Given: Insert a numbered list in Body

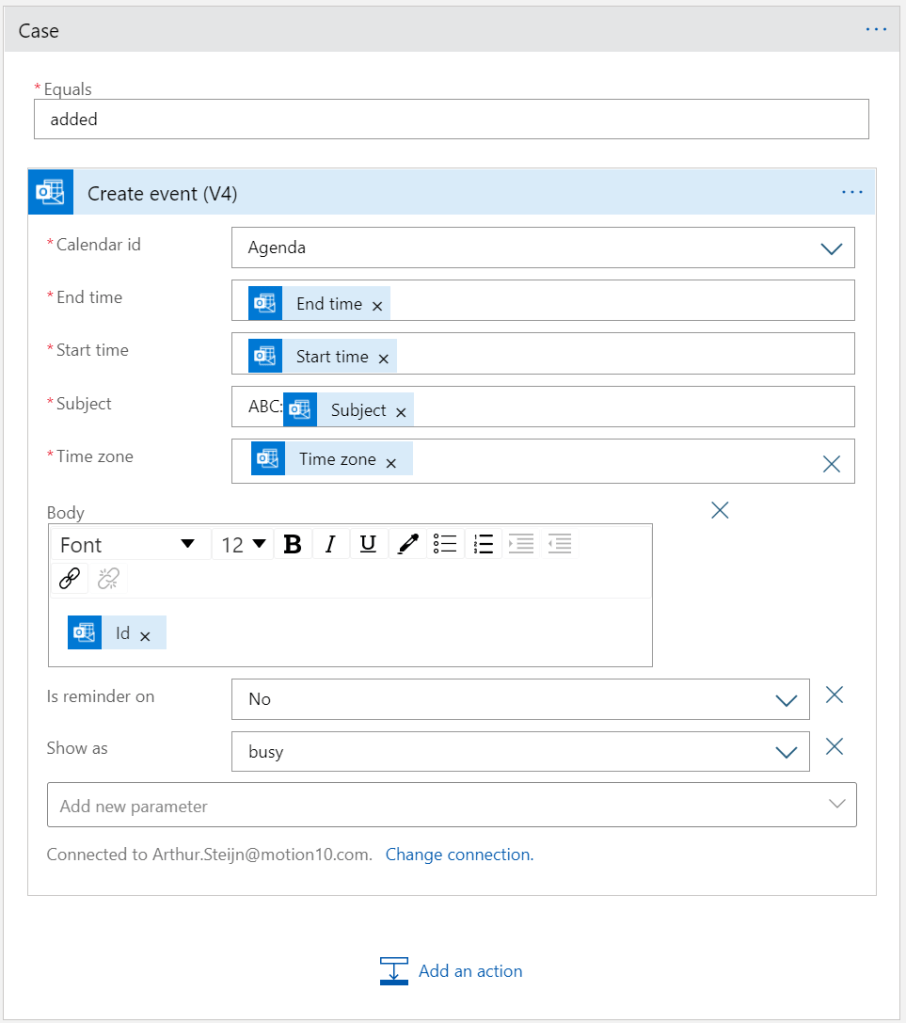Looking at the screenshot, I should click(x=484, y=544).
